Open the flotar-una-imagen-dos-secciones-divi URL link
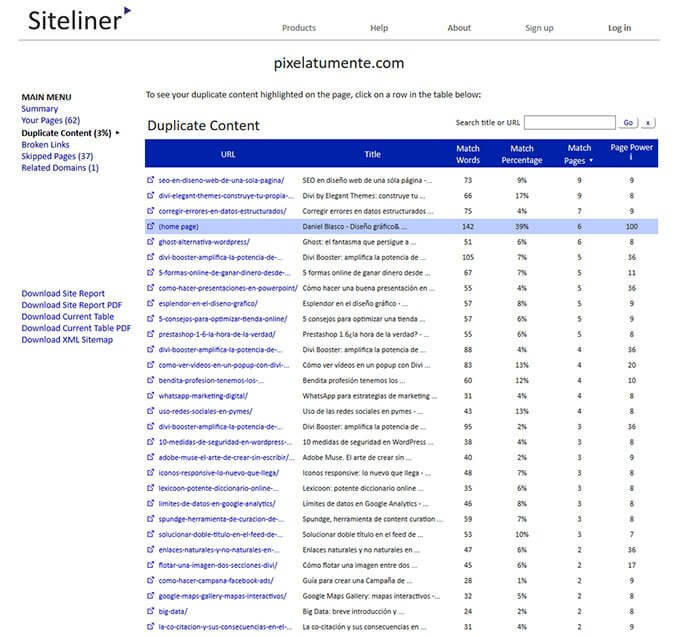Screen dimensions: 680x637 pos(218,565)
